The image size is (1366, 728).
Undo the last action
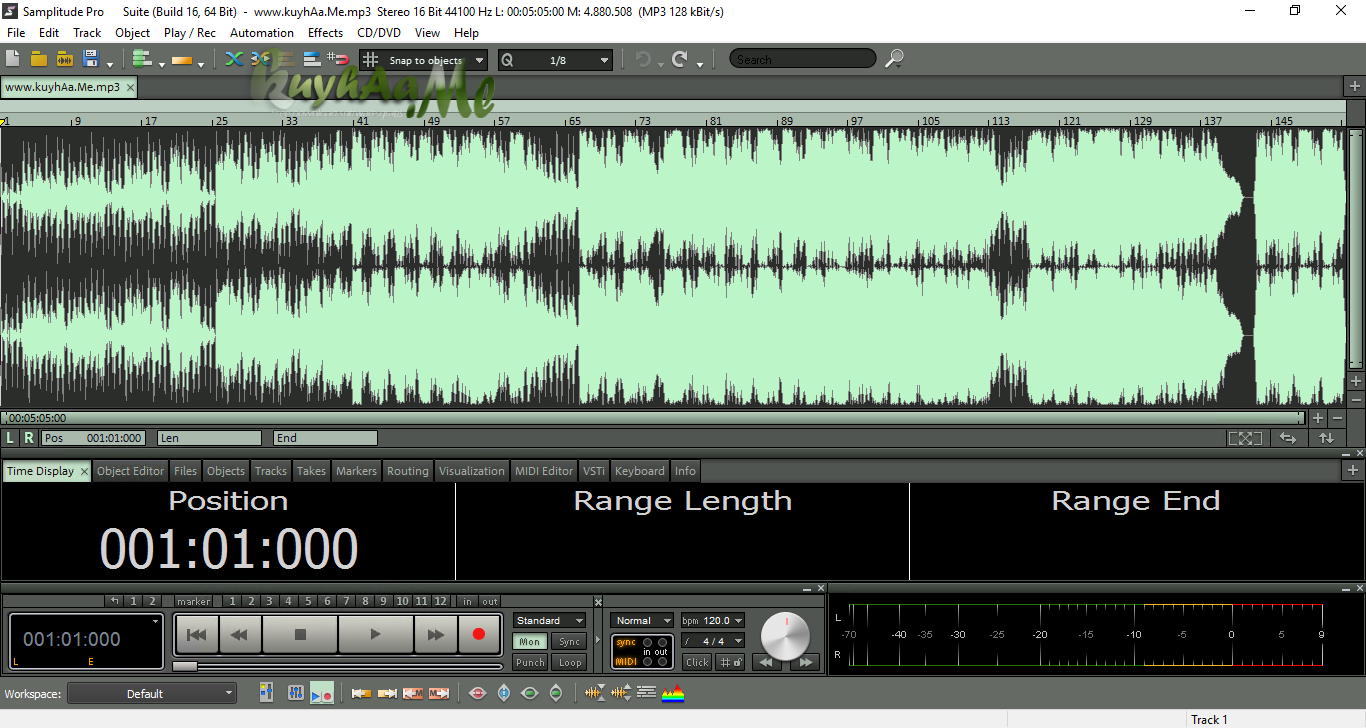click(x=642, y=60)
